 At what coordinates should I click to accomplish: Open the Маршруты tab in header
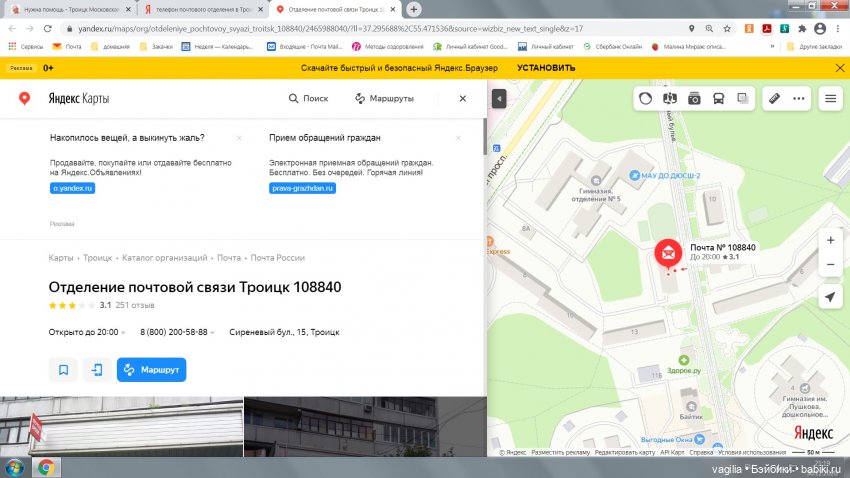pyautogui.click(x=384, y=99)
